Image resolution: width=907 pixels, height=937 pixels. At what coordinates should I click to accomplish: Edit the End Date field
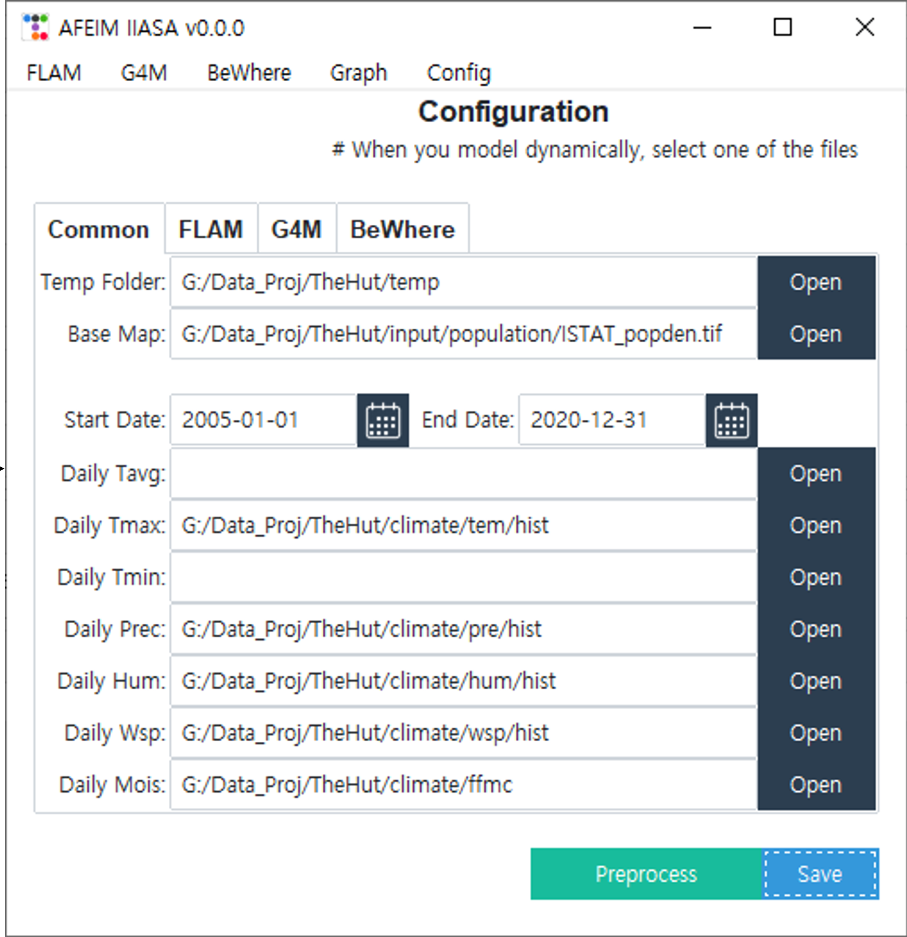pyautogui.click(x=612, y=420)
